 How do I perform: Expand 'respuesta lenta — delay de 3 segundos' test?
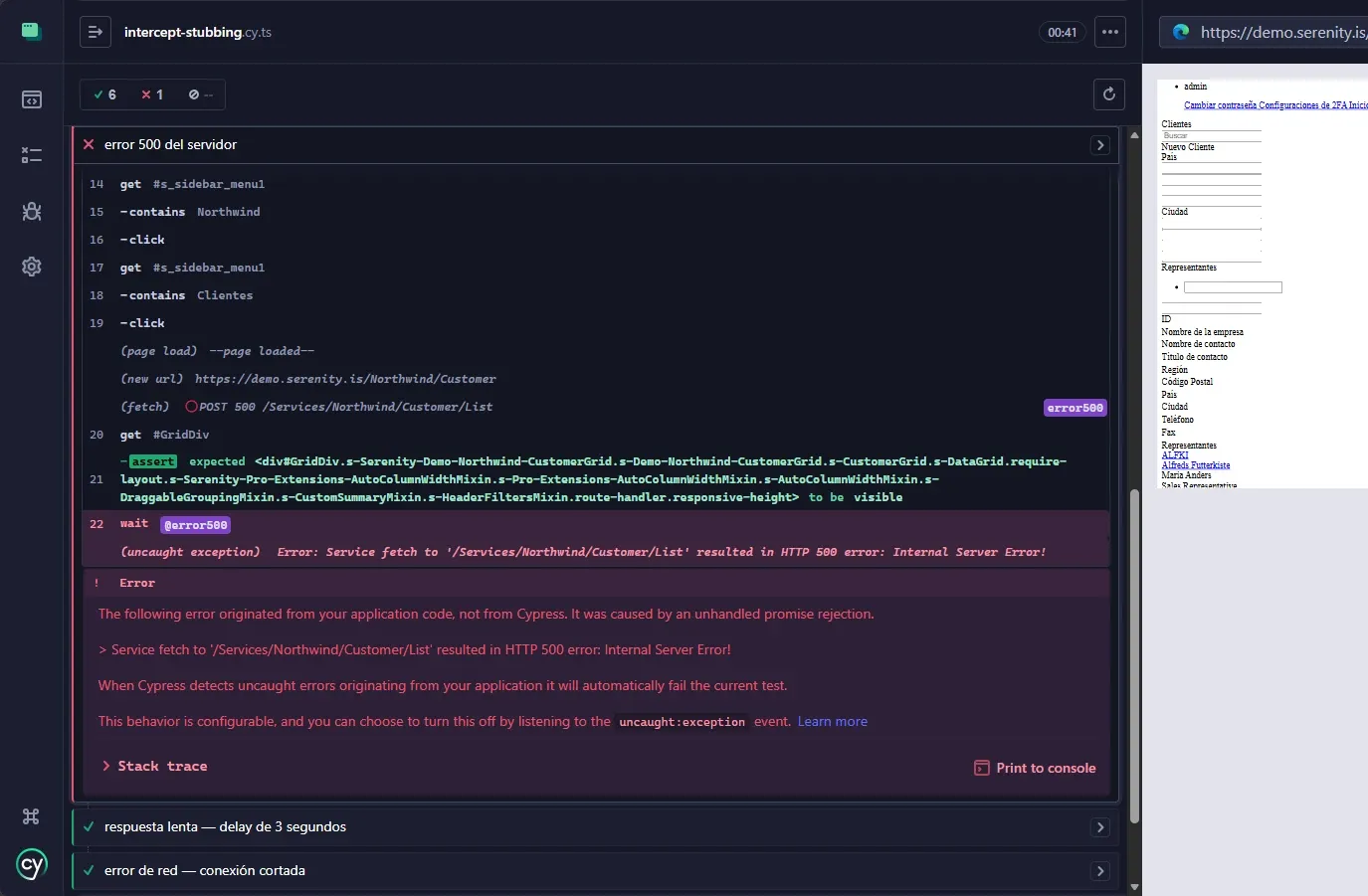point(595,827)
